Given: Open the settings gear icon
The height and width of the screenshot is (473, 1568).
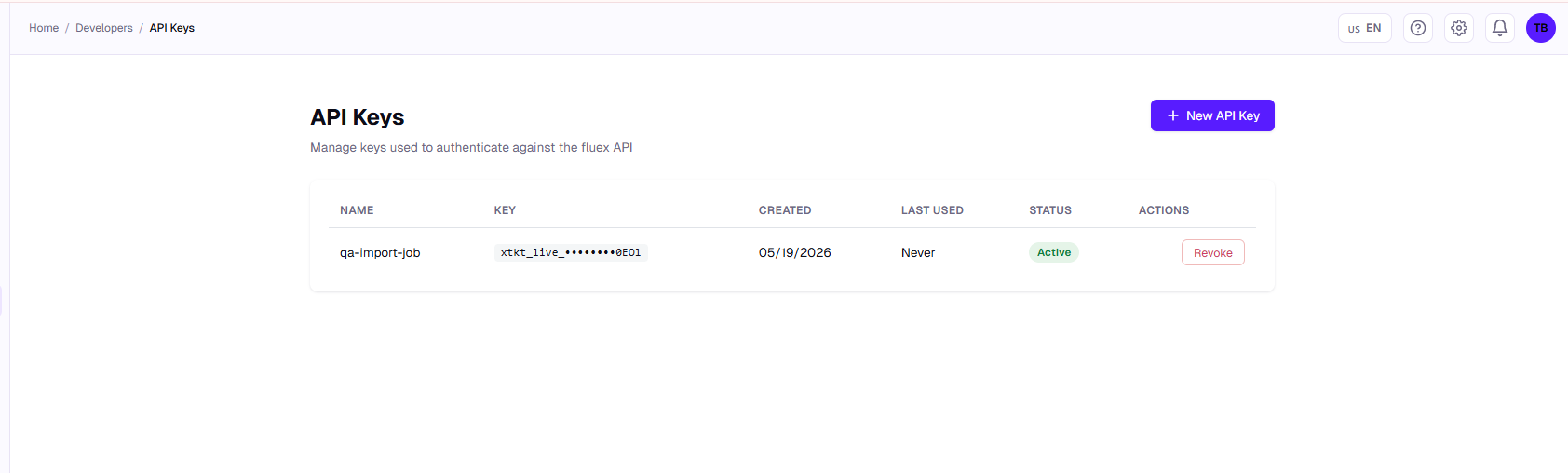Looking at the screenshot, I should pos(1459,28).
